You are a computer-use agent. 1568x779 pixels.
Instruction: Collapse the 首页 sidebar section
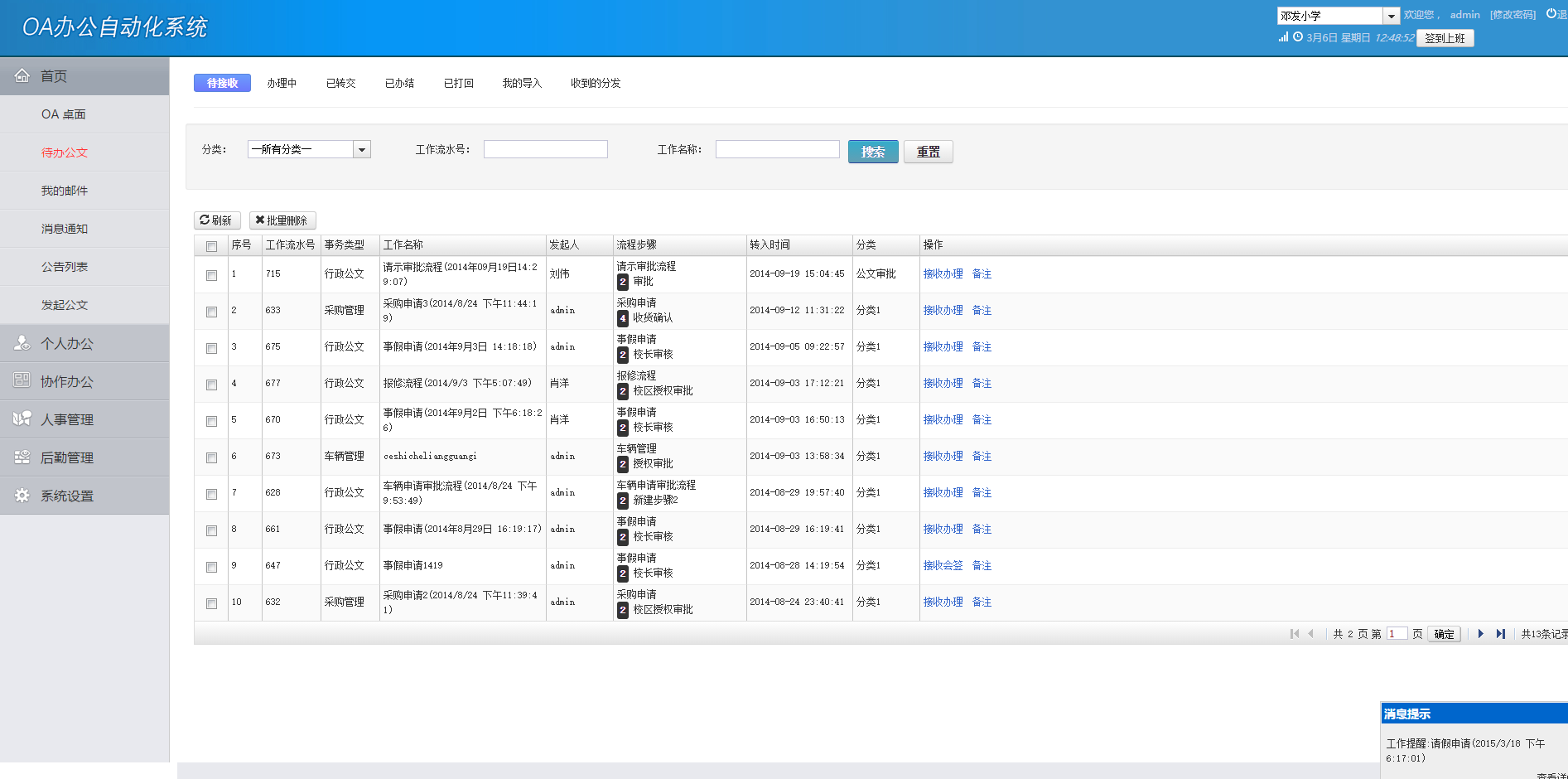pos(84,76)
